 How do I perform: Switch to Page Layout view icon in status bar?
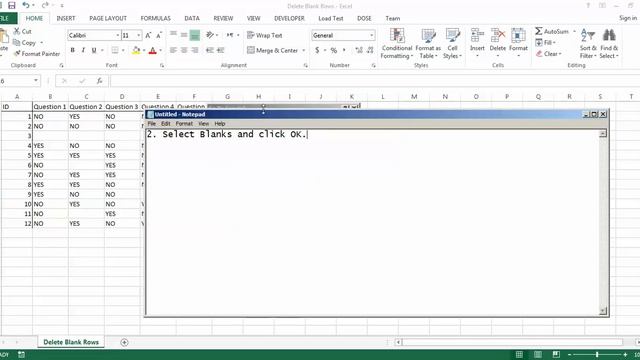[x=538, y=355]
